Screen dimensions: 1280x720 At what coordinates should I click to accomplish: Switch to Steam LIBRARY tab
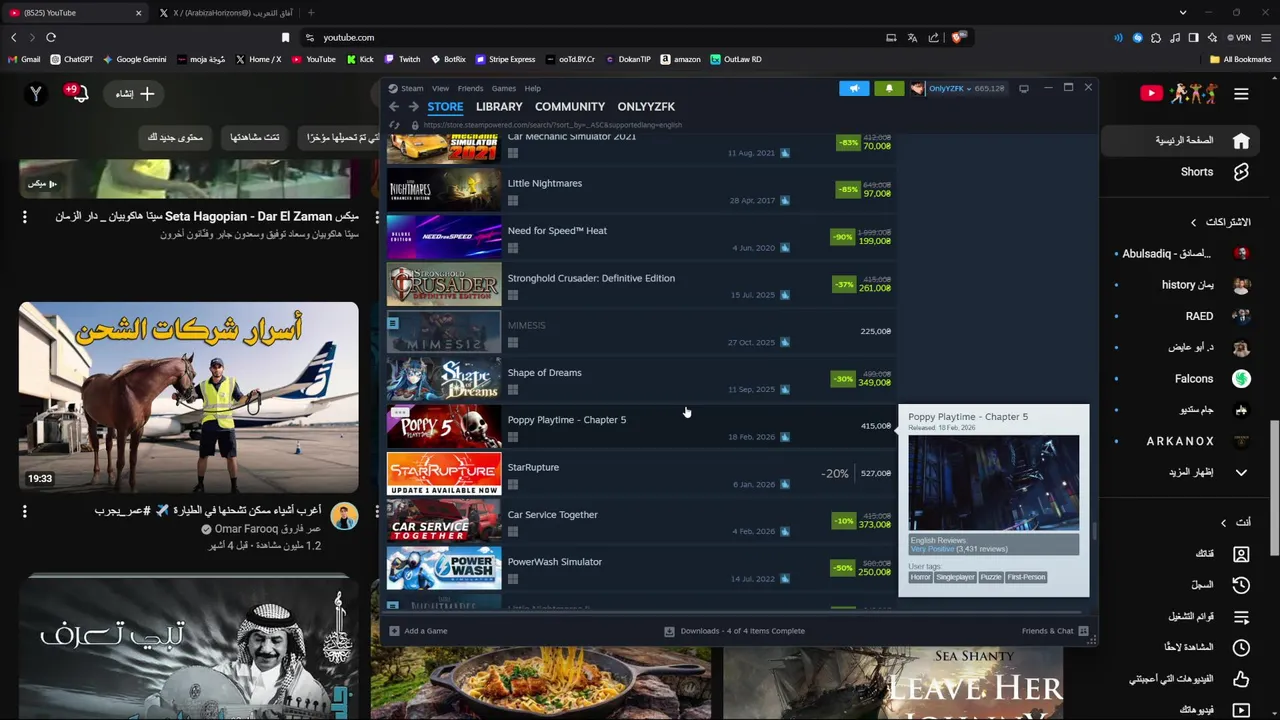[x=499, y=107]
